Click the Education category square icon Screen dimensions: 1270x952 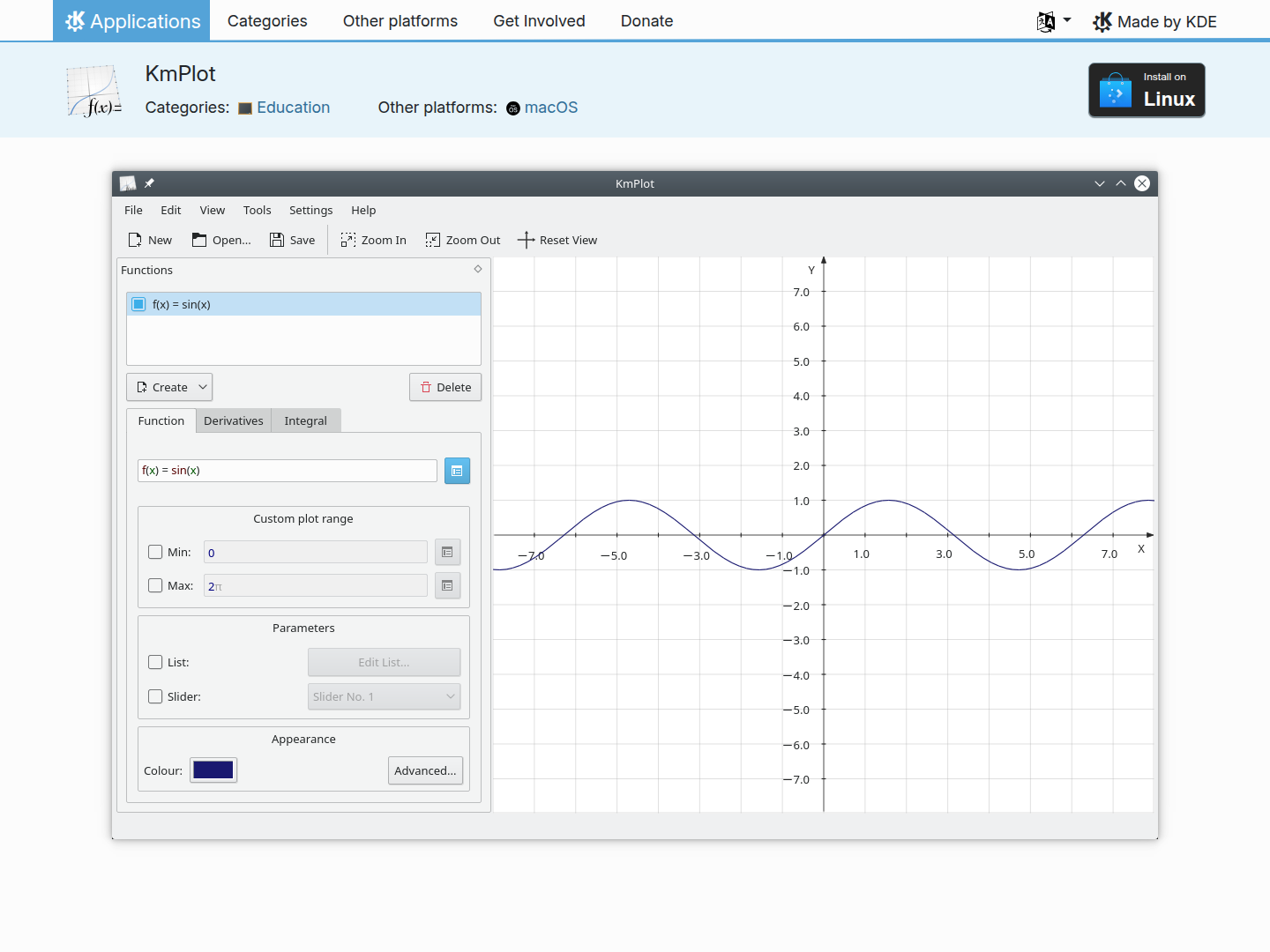click(245, 108)
